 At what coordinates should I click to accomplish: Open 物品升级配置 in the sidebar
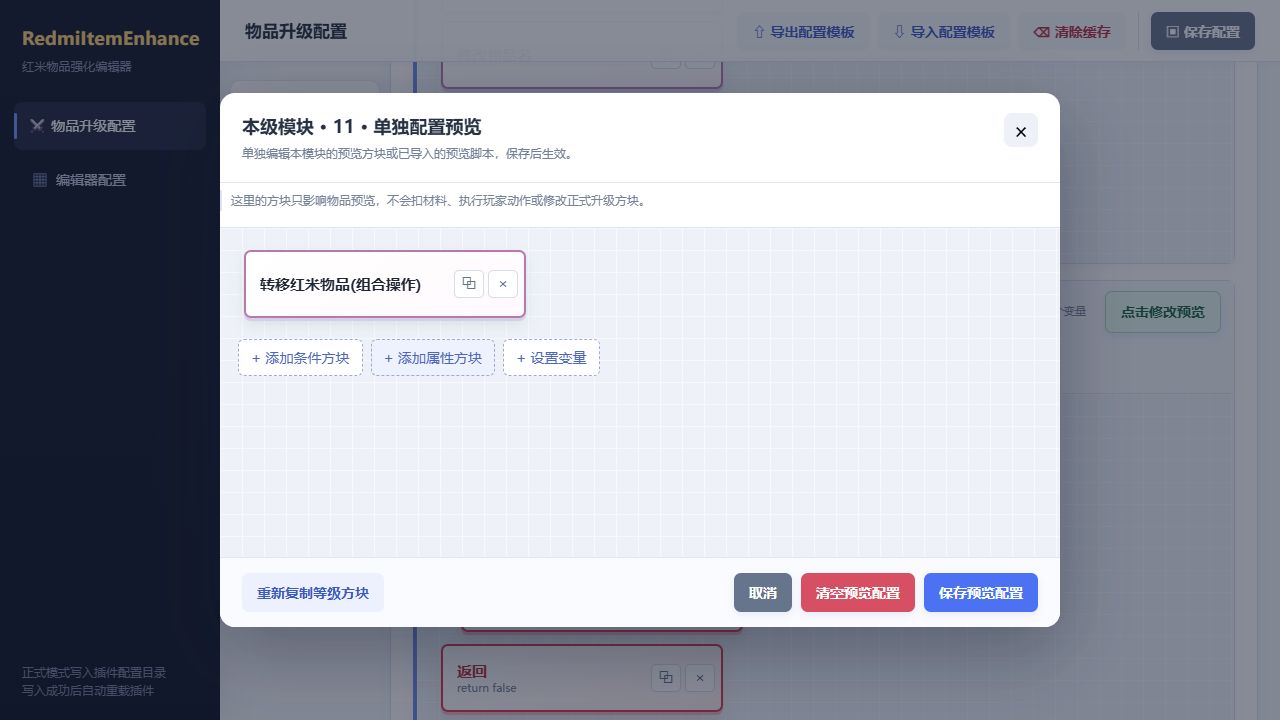coord(110,126)
